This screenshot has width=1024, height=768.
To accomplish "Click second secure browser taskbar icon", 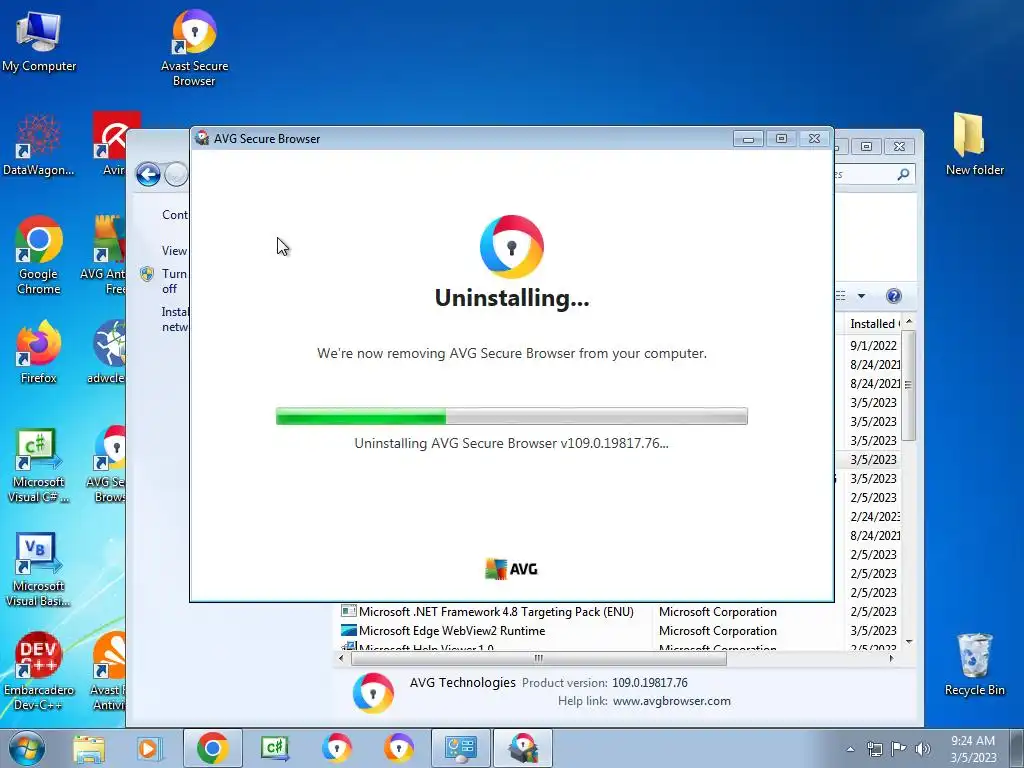I will tap(398, 748).
